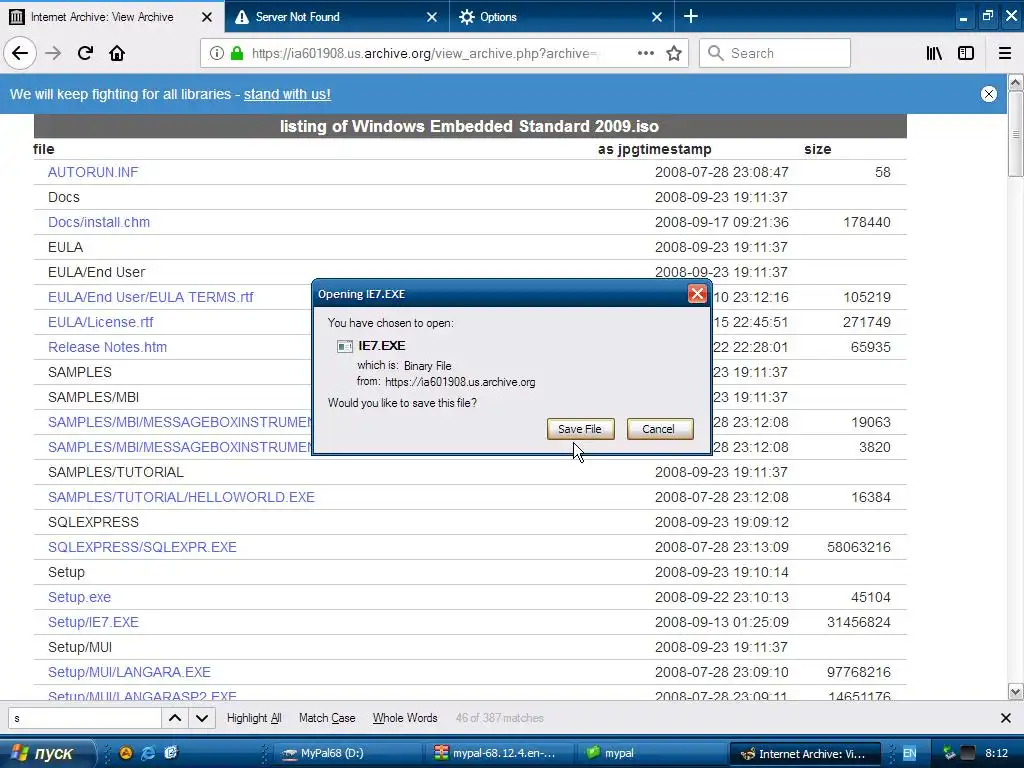
Task: Click the Internet Archive taskbar window button
Action: coord(805,754)
